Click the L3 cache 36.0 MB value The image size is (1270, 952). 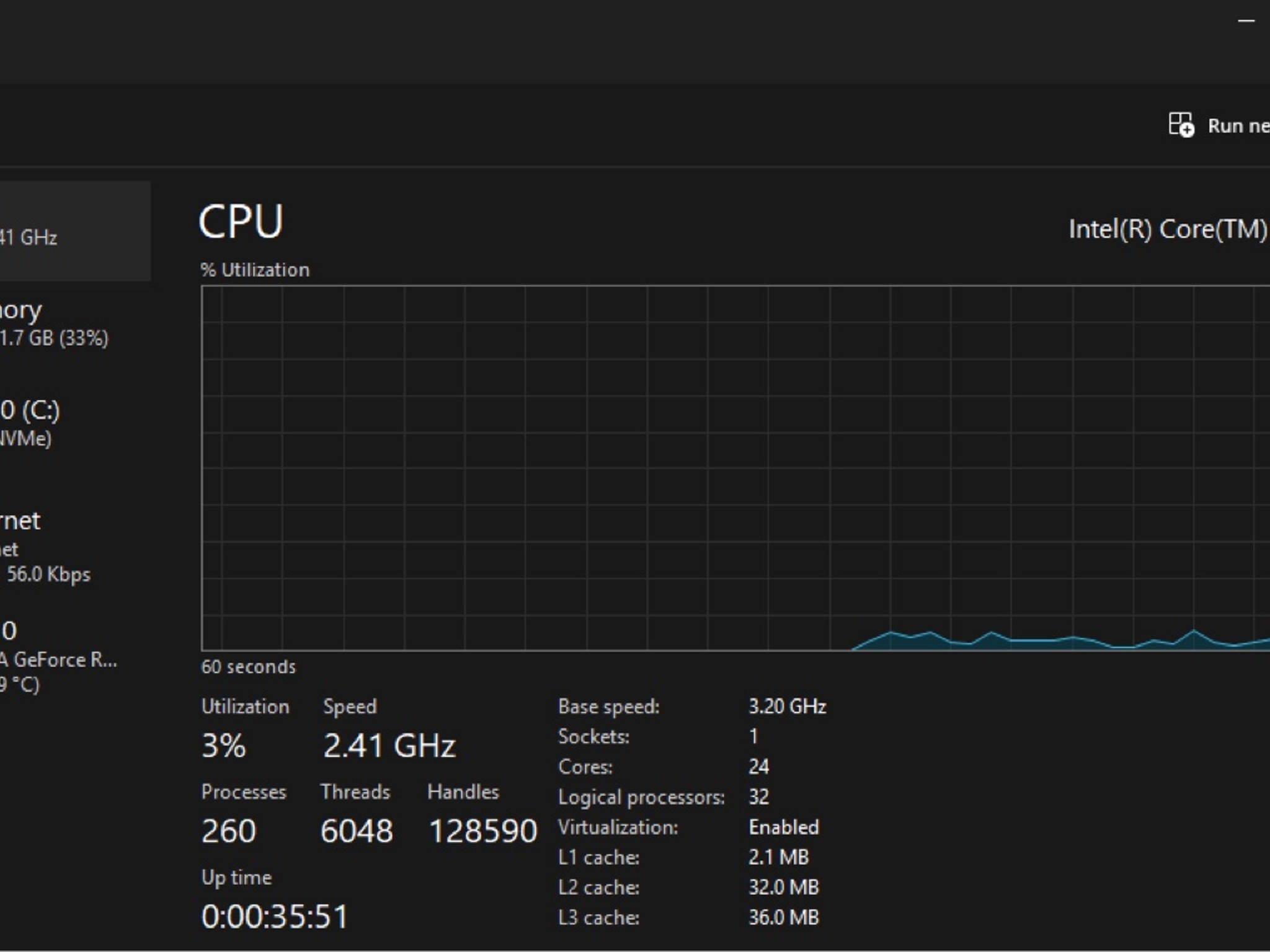pos(784,917)
